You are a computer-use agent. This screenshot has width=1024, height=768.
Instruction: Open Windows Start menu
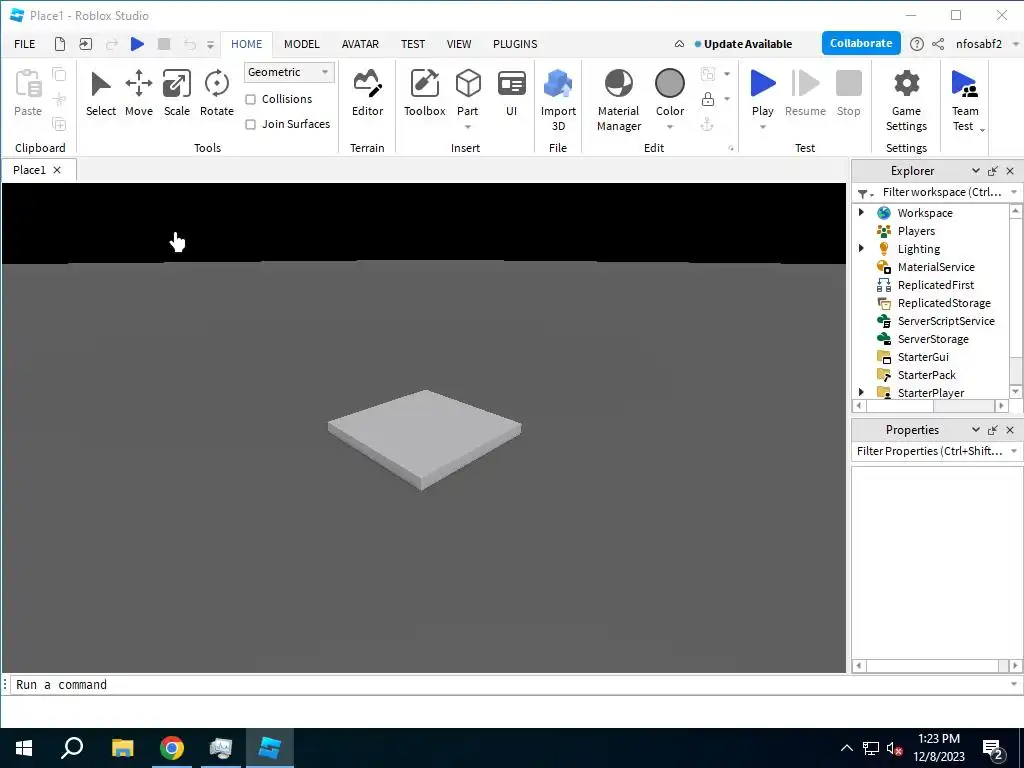24,748
